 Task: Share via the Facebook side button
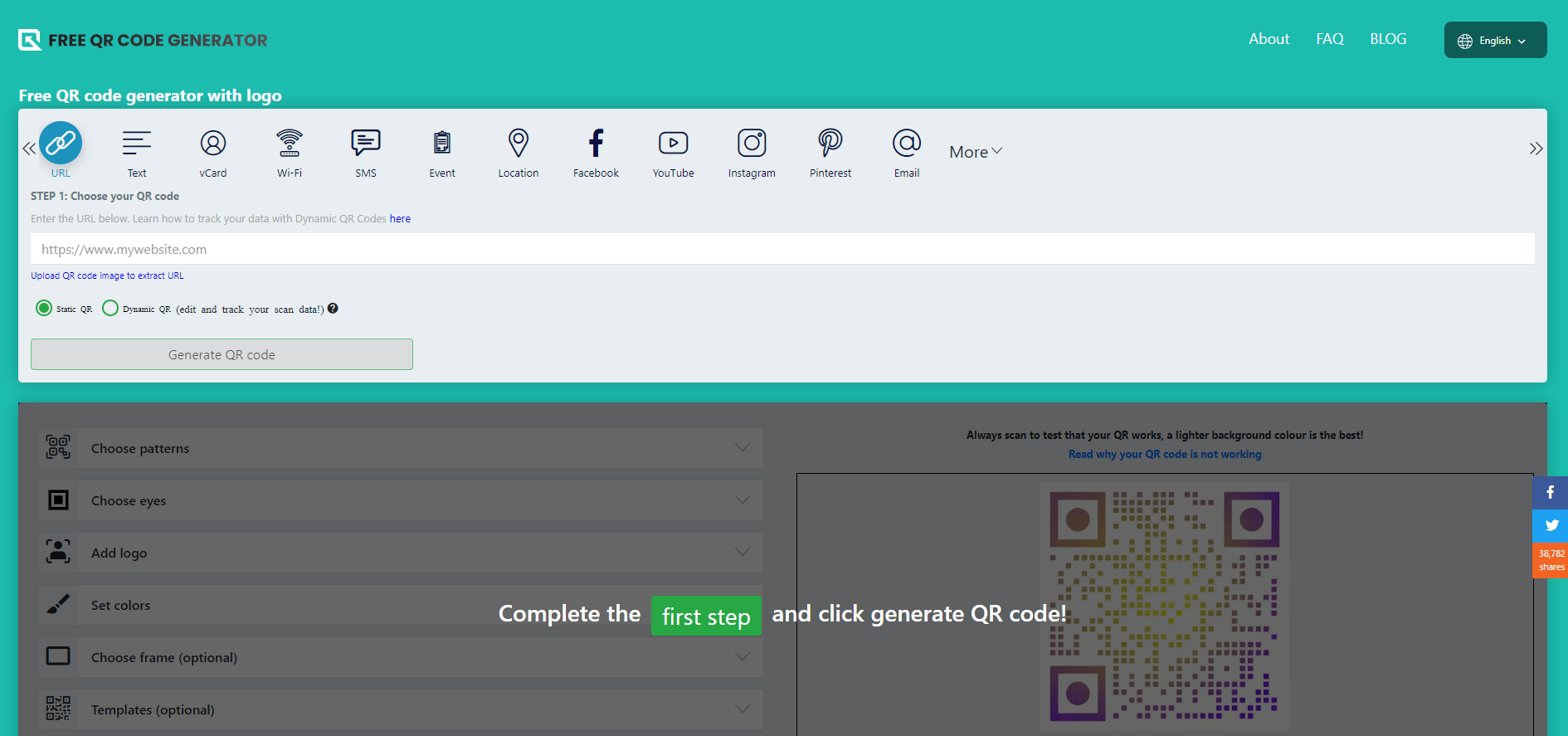(x=1550, y=492)
